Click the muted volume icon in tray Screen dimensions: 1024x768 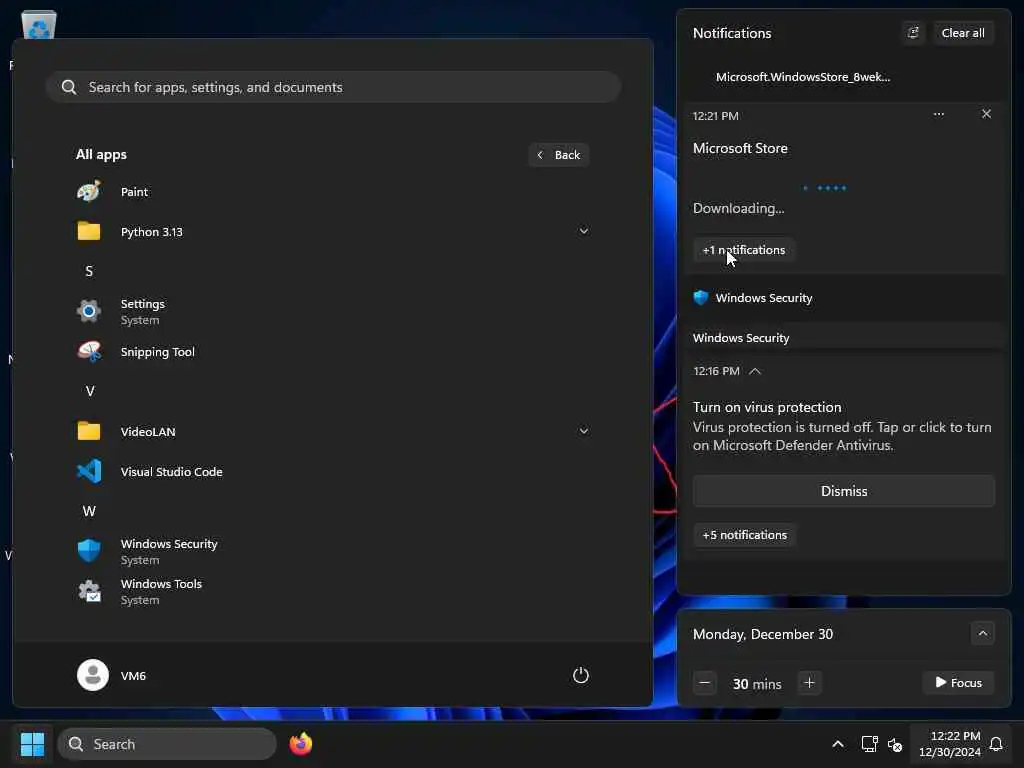[895, 744]
